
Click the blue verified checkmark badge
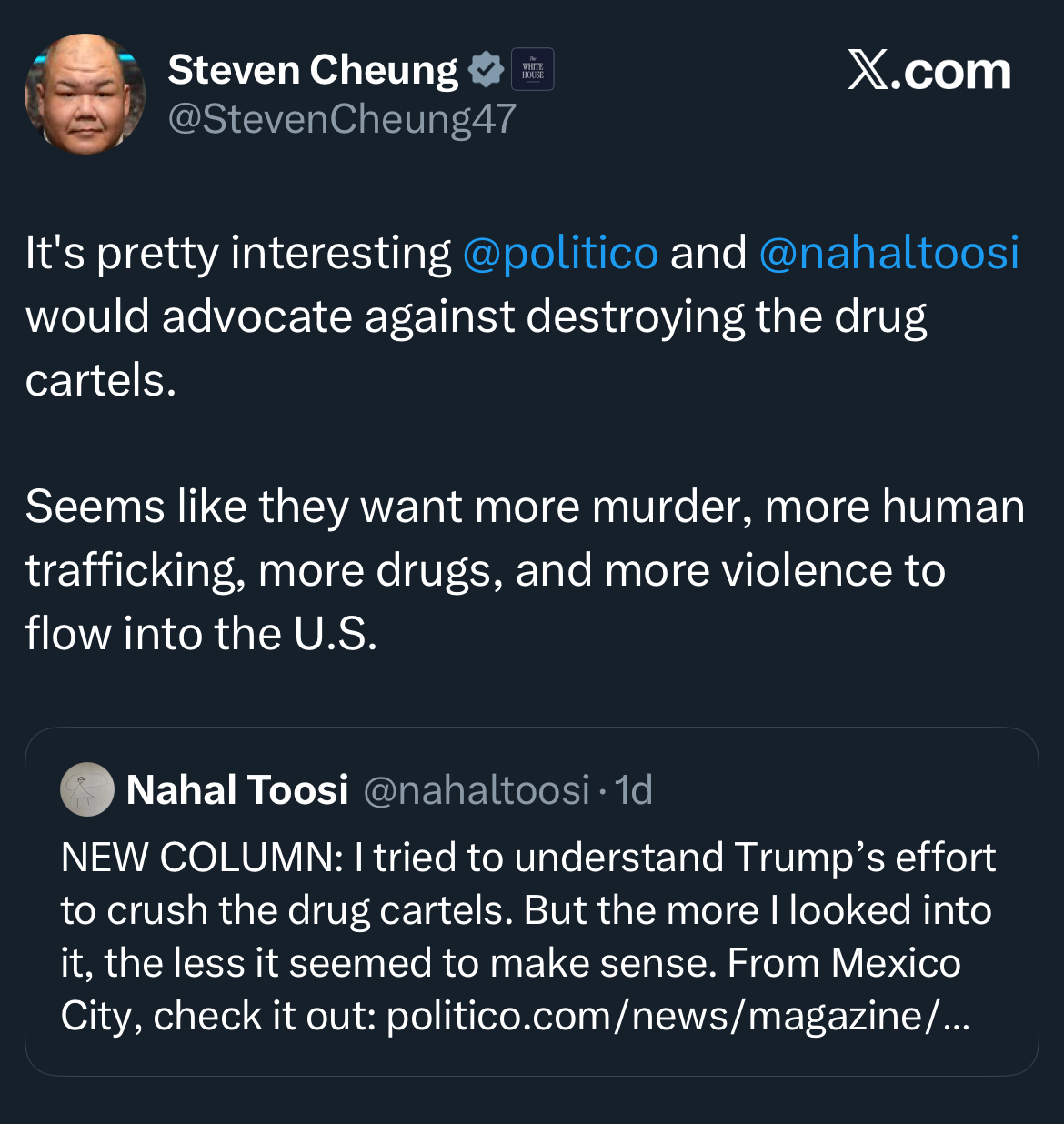[487, 70]
